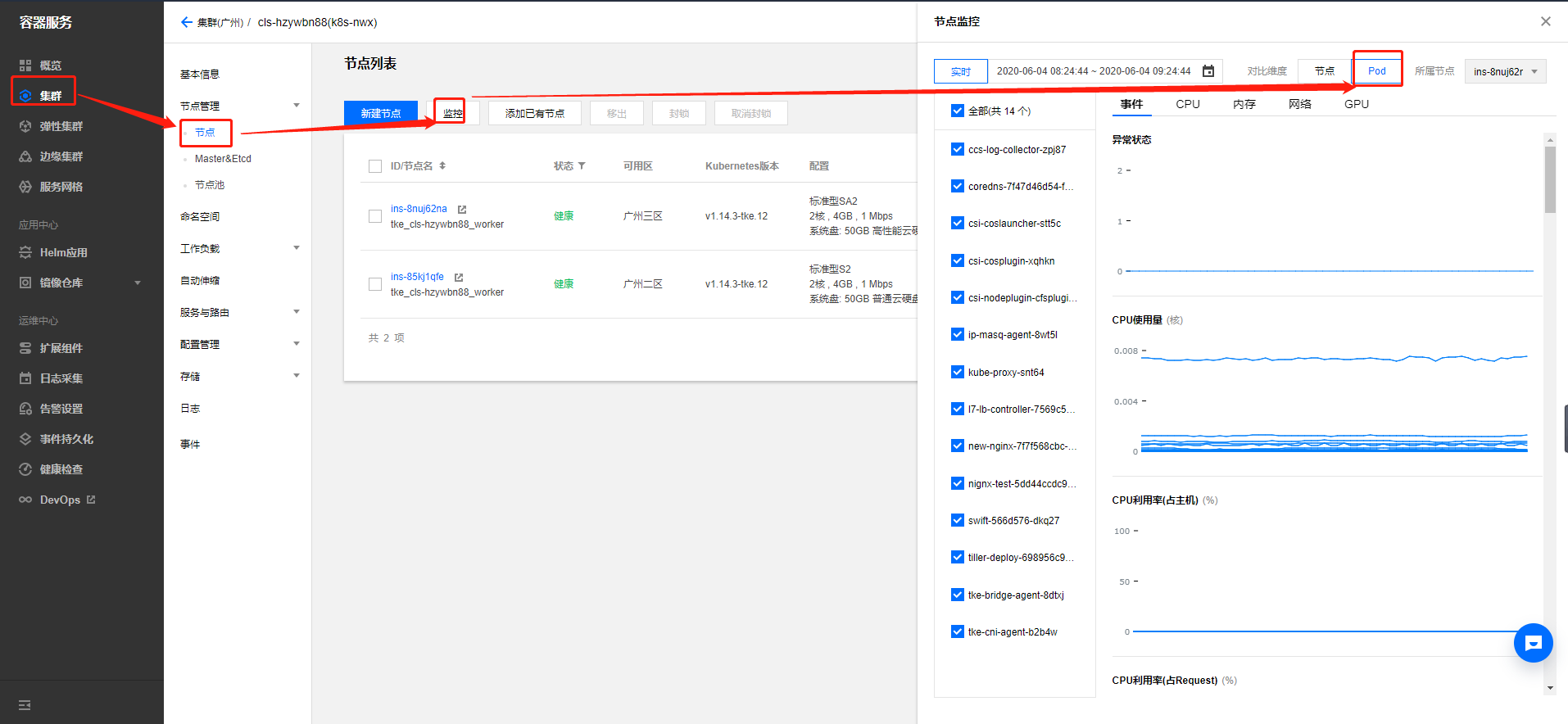Click DevOps external link icon
This screenshot has height=724, width=1568.
coord(91,500)
